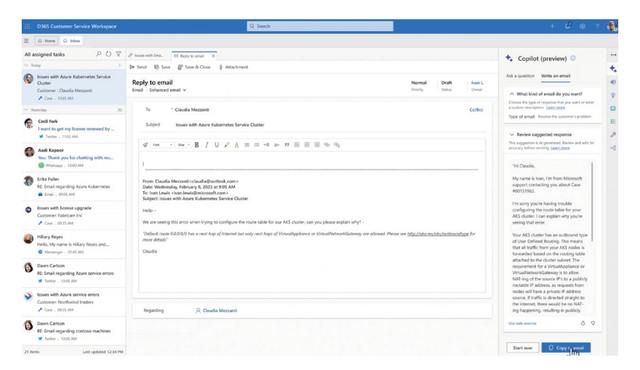This screenshot has width=640, height=370.
Task: Collapse 'What kind of email do you want?'
Action: (x=511, y=94)
